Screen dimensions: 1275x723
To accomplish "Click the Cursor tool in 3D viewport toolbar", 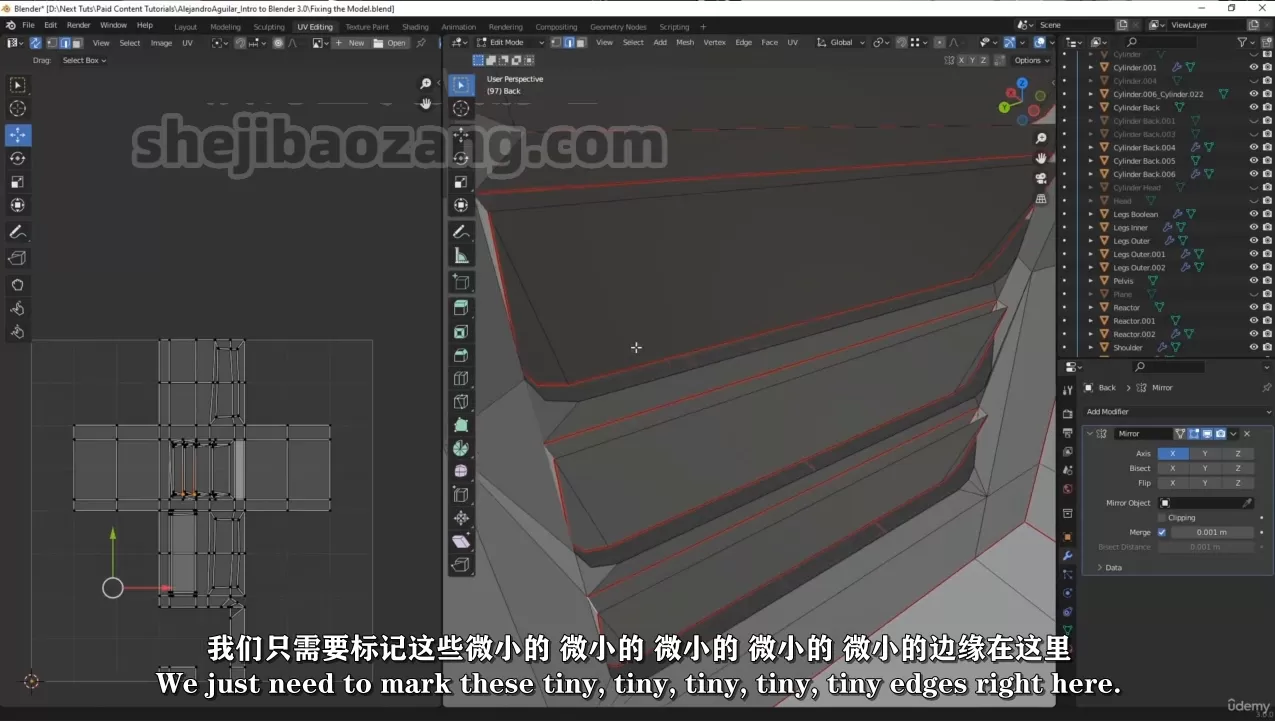I will click(x=461, y=109).
